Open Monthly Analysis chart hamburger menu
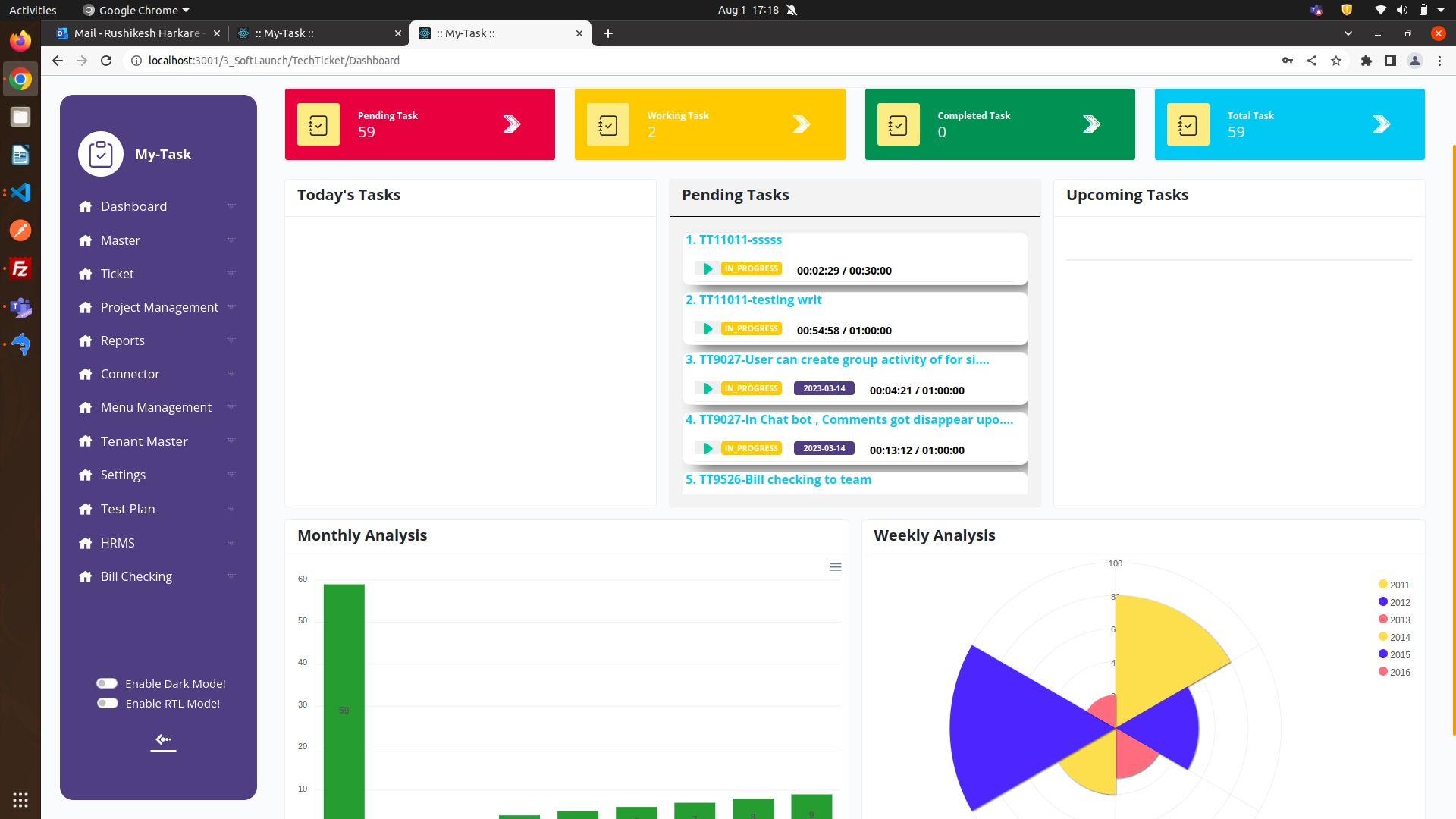1456x819 pixels. tap(835, 567)
